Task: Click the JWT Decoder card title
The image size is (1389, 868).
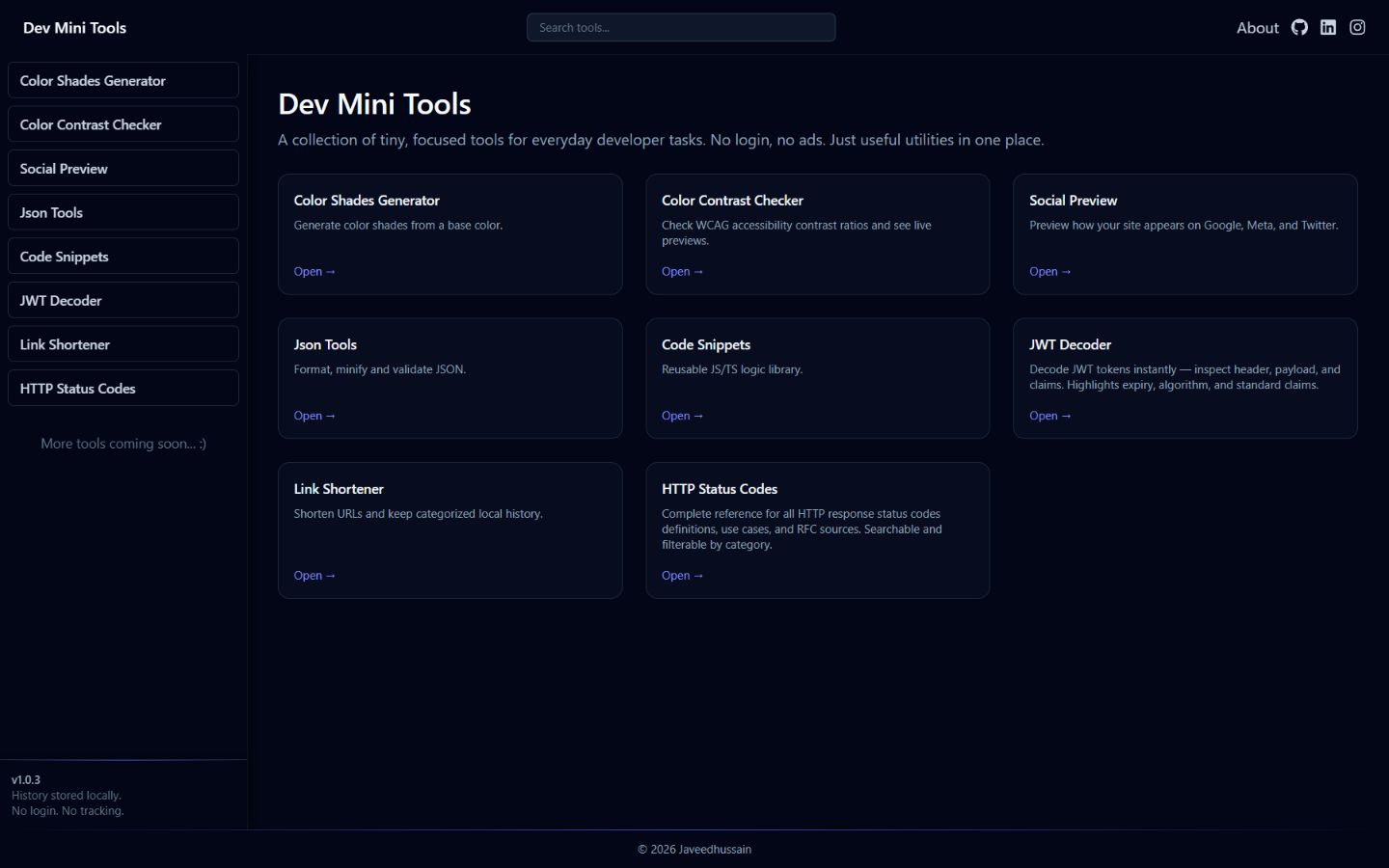Action: (x=1070, y=344)
